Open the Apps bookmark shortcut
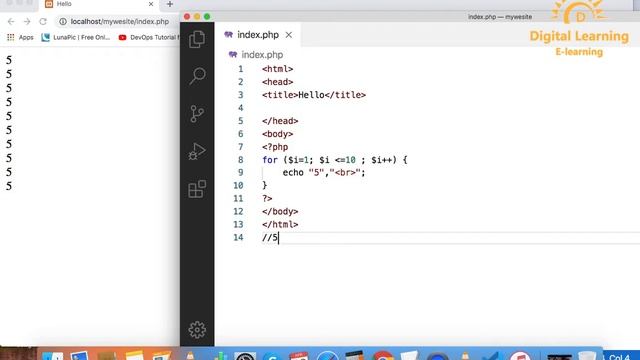 click(20, 38)
